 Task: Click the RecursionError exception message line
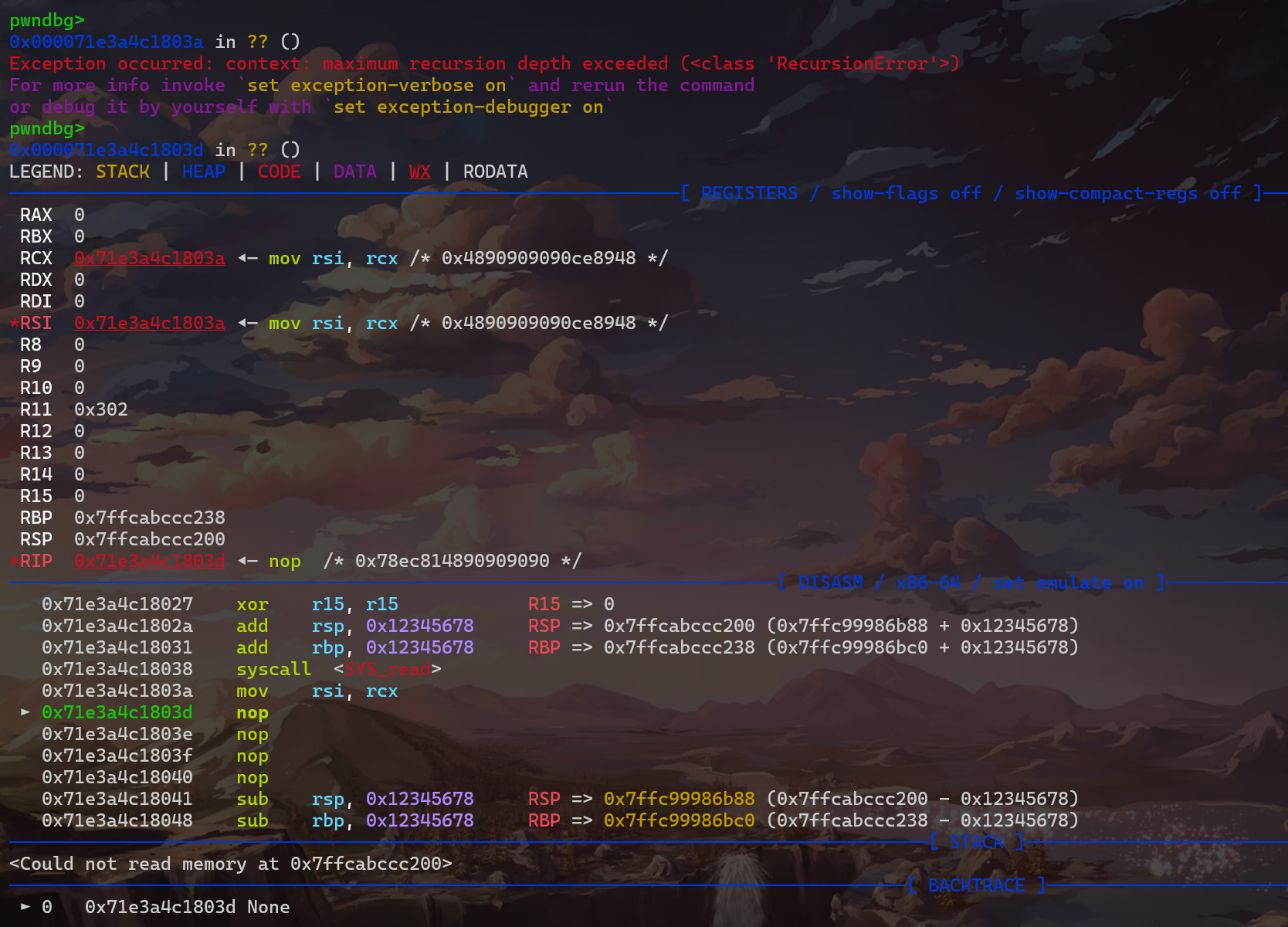pyautogui.click(x=484, y=63)
